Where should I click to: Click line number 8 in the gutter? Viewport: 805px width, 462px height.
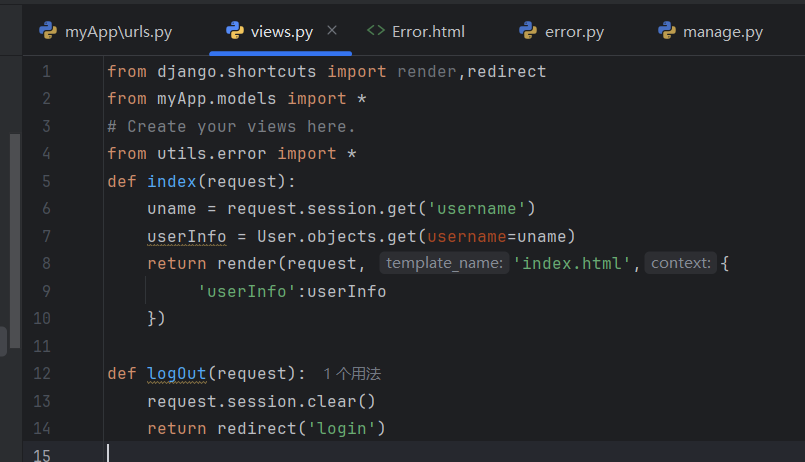(x=46, y=263)
